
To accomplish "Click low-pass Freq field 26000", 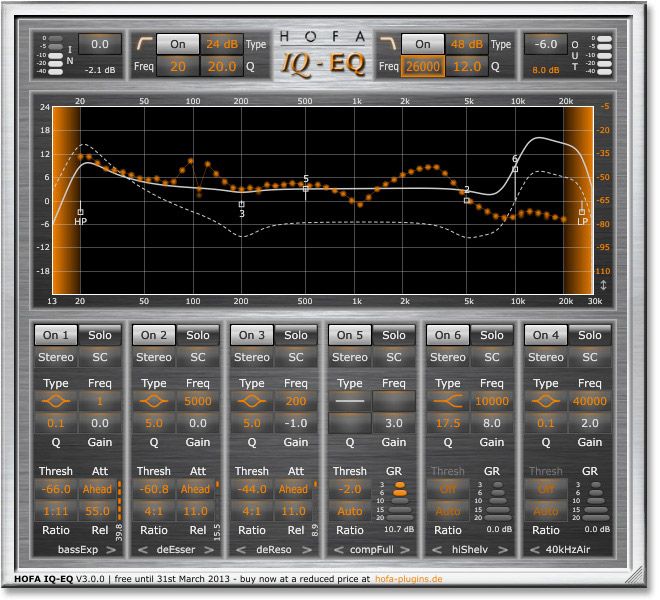I will click(x=423, y=67).
